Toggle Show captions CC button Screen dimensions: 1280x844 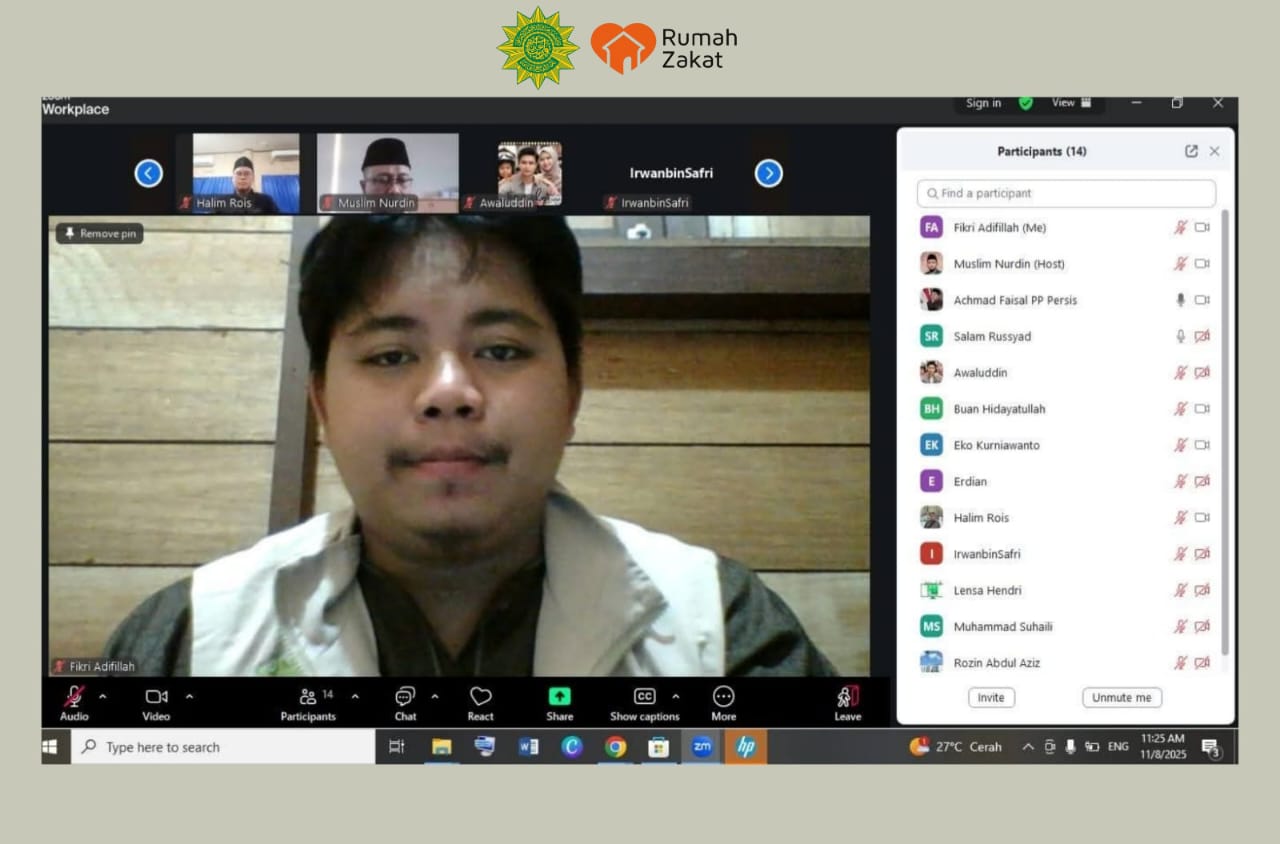[x=644, y=697]
